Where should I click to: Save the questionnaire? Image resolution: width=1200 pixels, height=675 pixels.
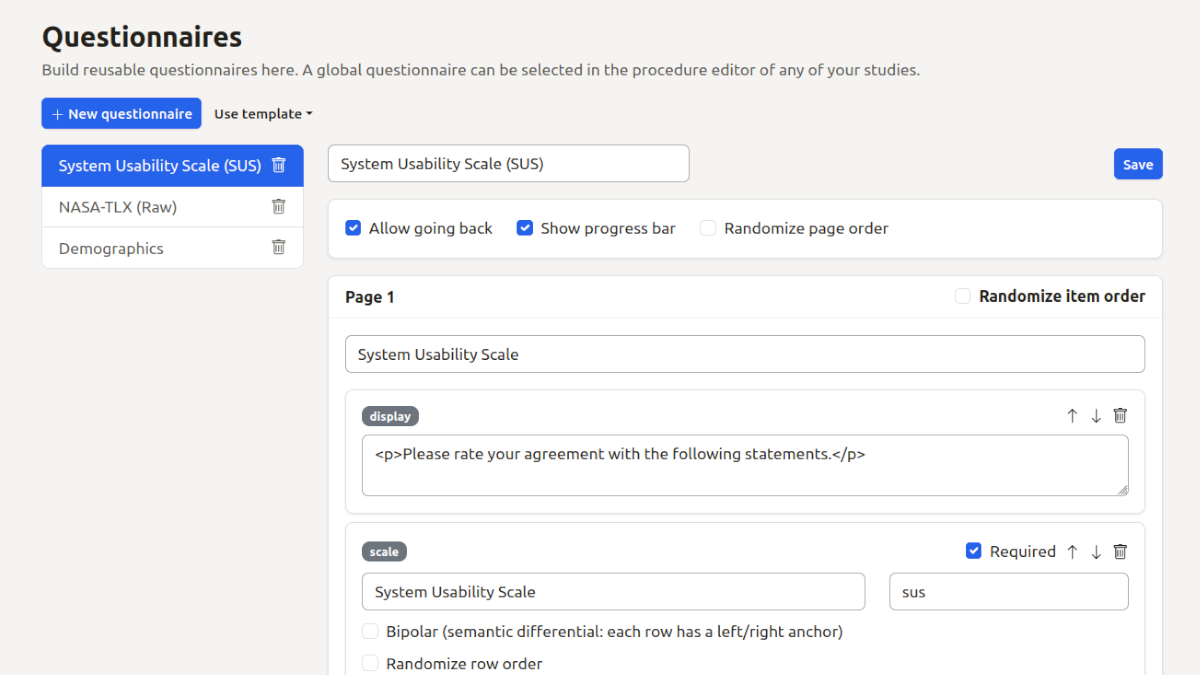[x=1138, y=164]
